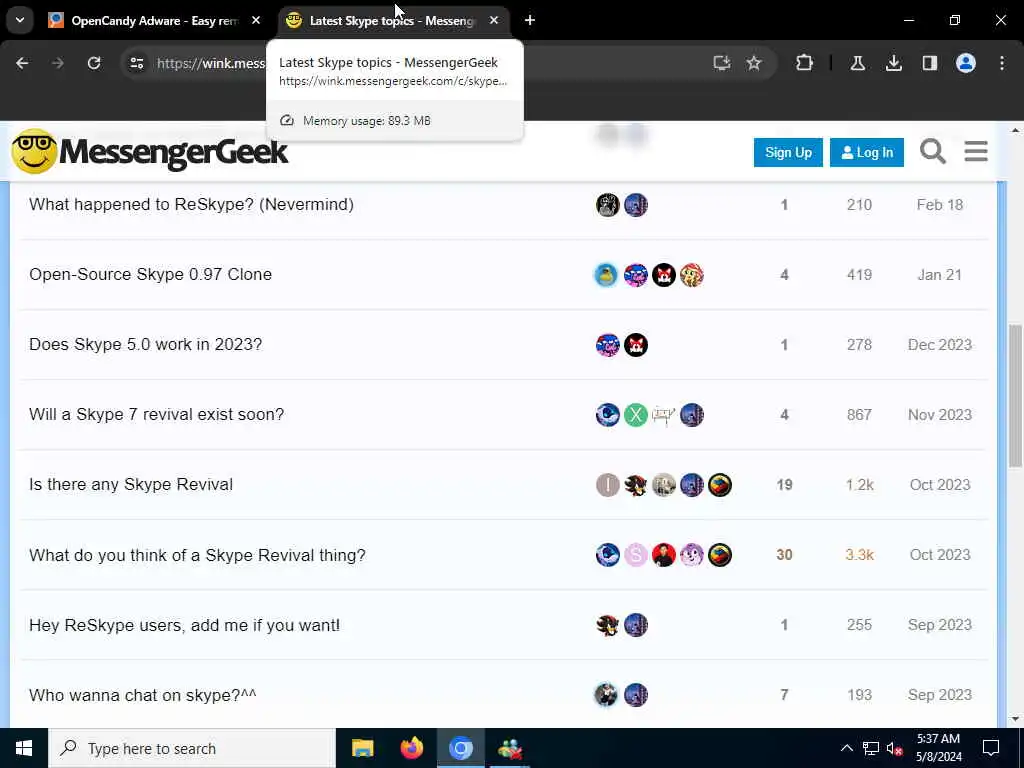Click pink S avatar on Skype Revival thing row
The width and height of the screenshot is (1024, 768).
click(635, 555)
